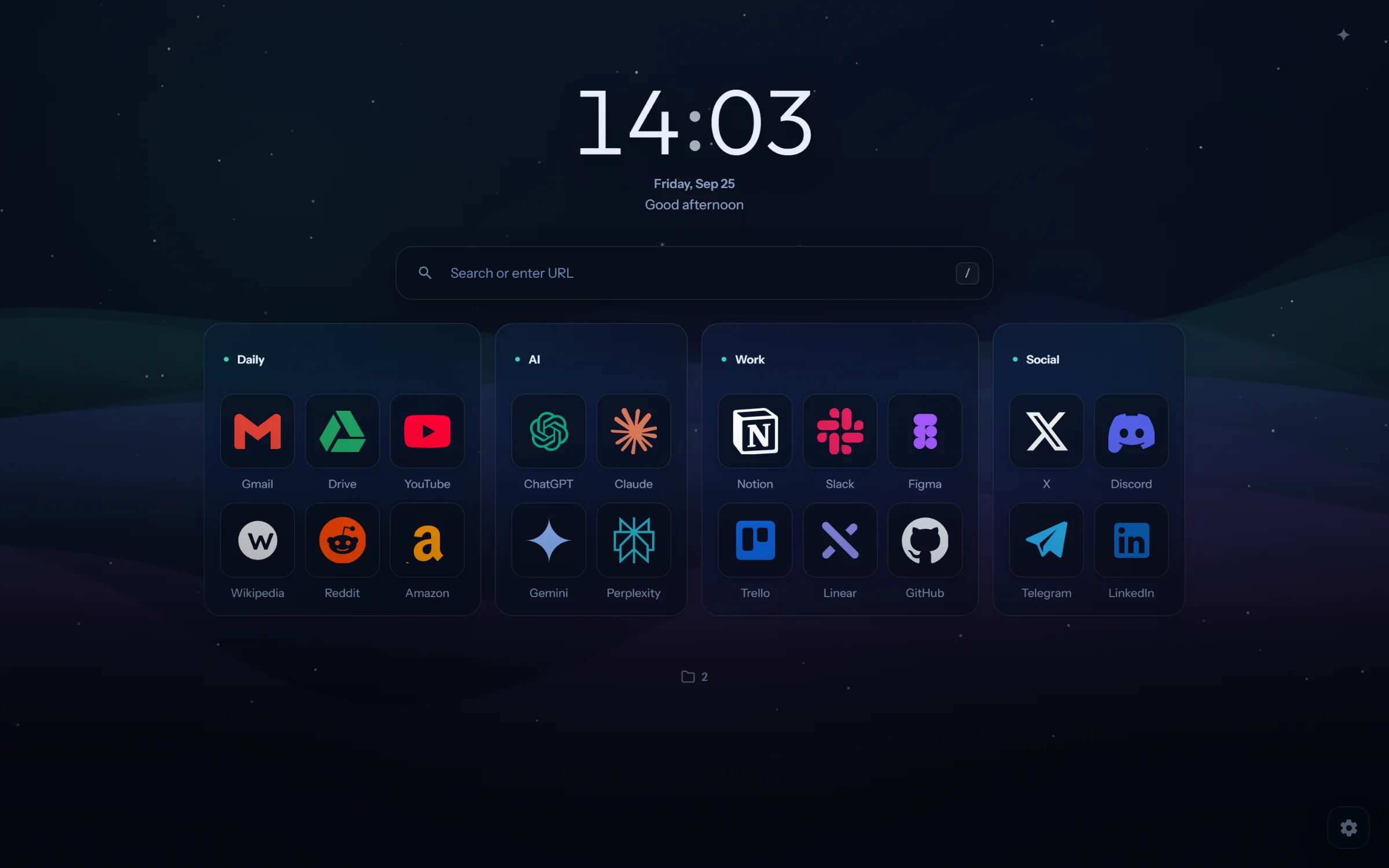Select the Daily group heading
This screenshot has height=868, width=1389.
pyautogui.click(x=251, y=359)
